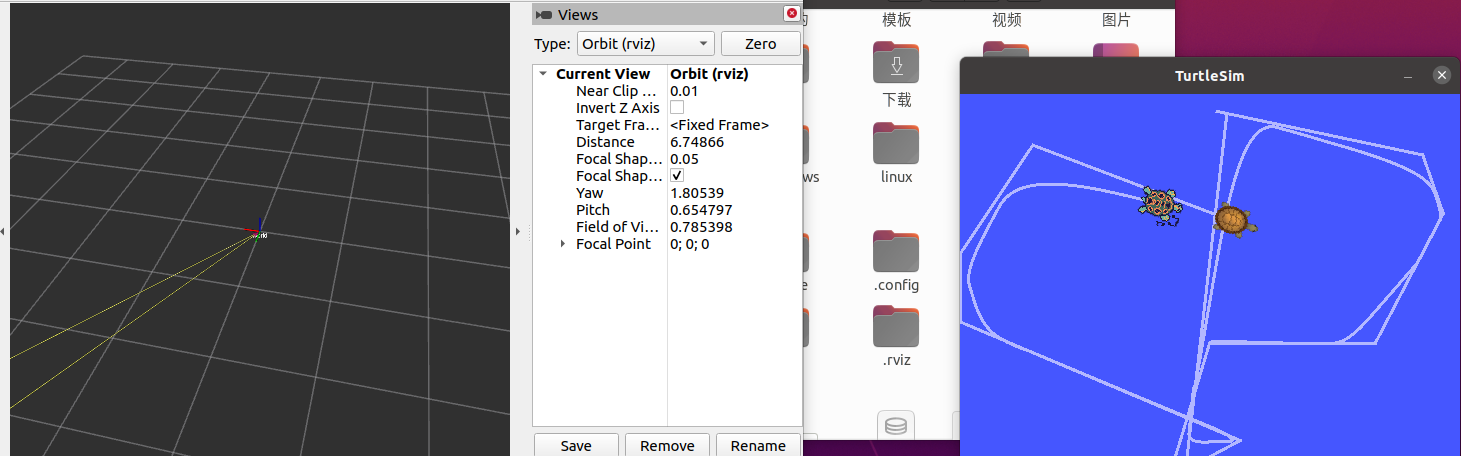Select the Distance value 6.74866

(697, 142)
